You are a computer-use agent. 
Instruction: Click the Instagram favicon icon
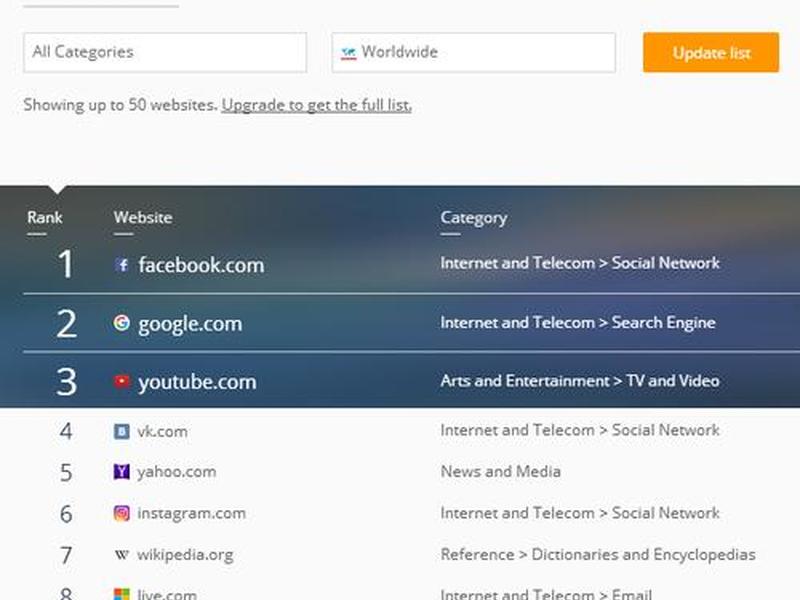(x=121, y=513)
